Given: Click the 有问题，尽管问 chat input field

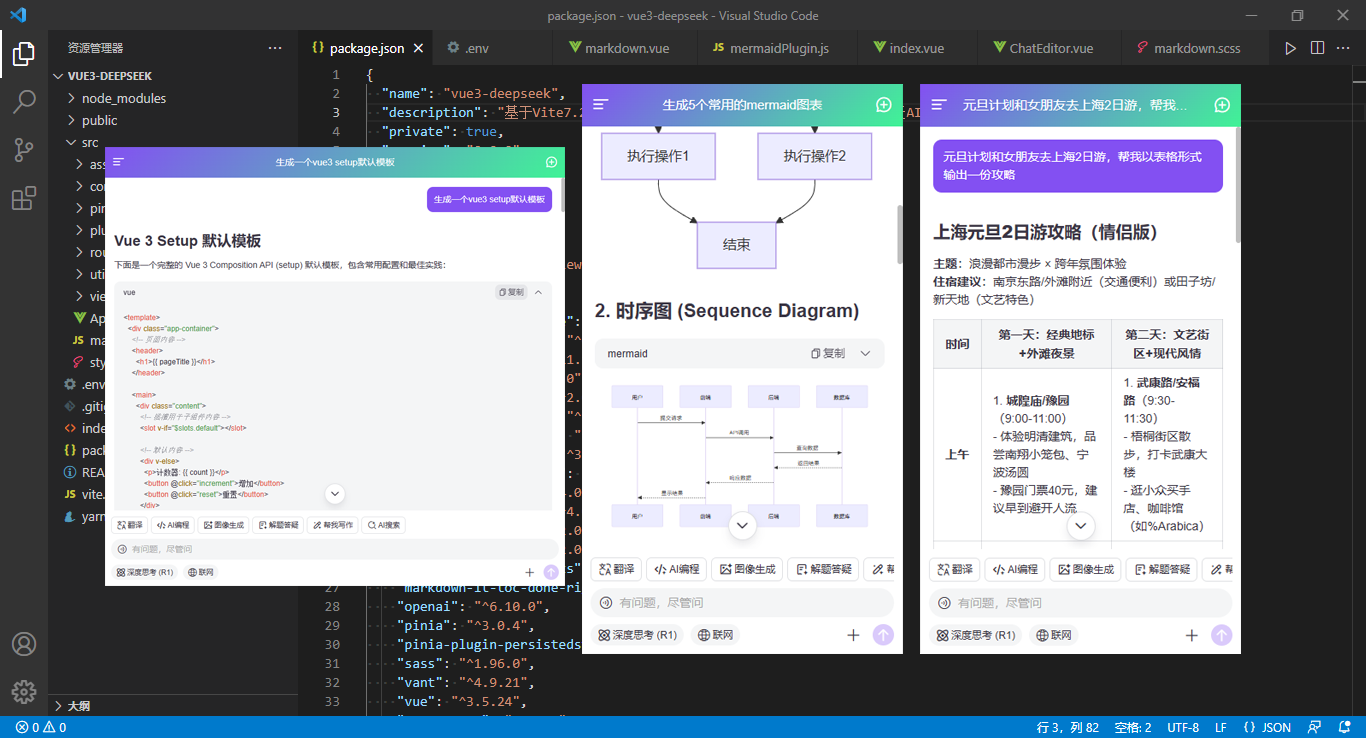Looking at the screenshot, I should coord(300,548).
